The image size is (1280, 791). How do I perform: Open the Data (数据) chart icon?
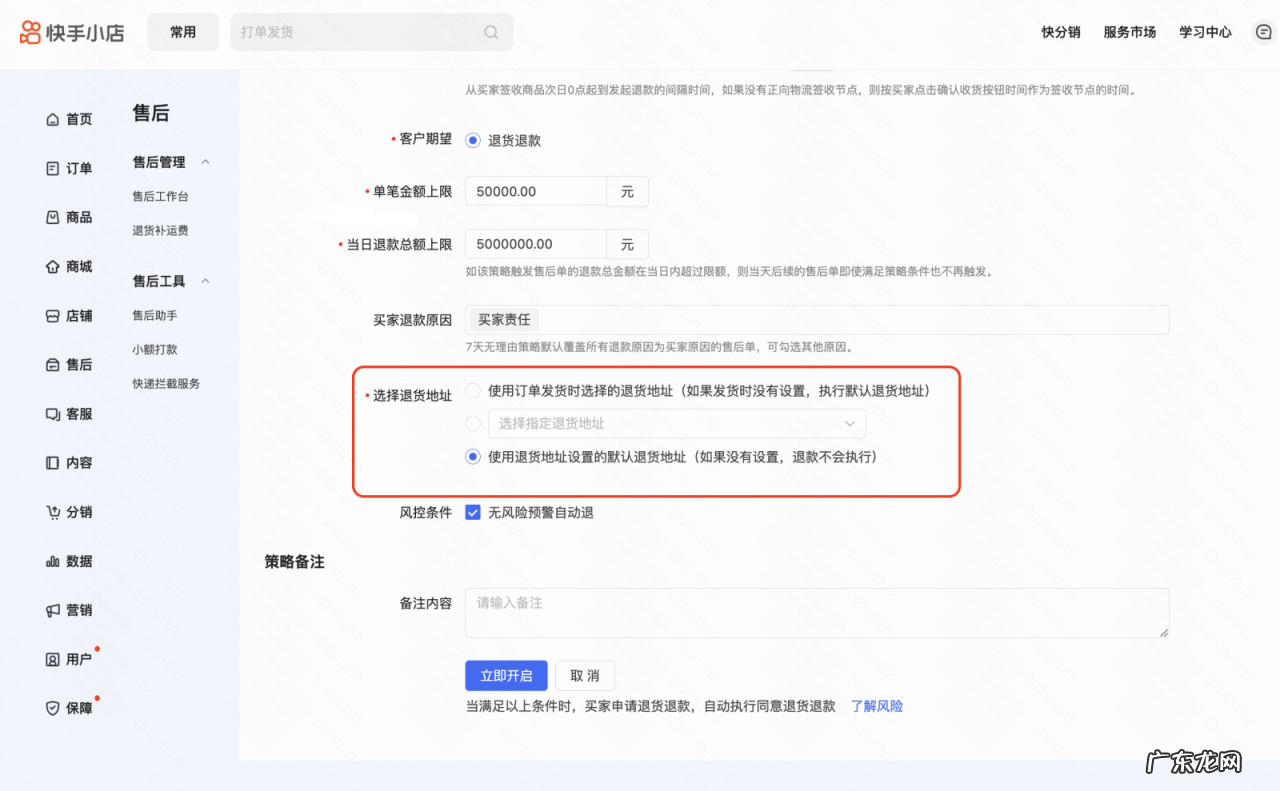click(53, 562)
